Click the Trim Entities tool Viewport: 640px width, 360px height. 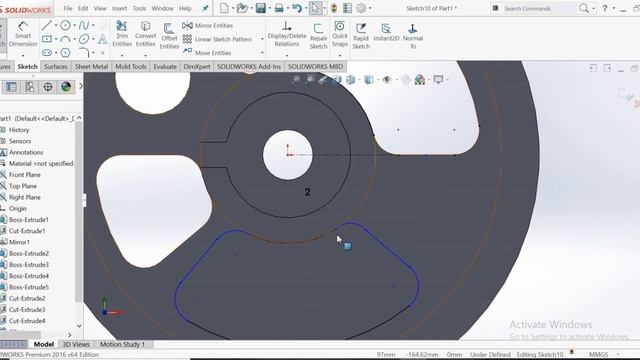[122, 34]
